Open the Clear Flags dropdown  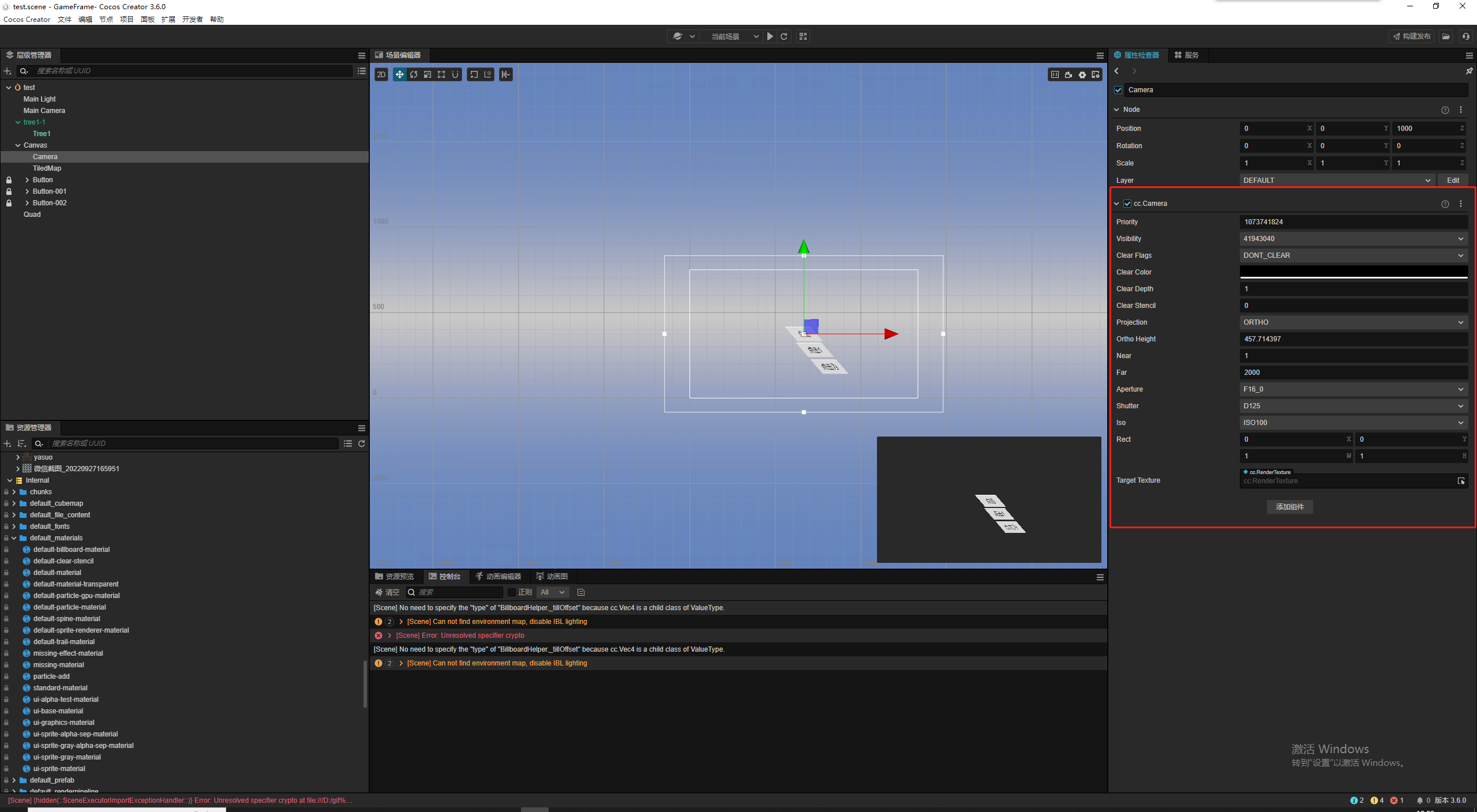tap(1353, 255)
